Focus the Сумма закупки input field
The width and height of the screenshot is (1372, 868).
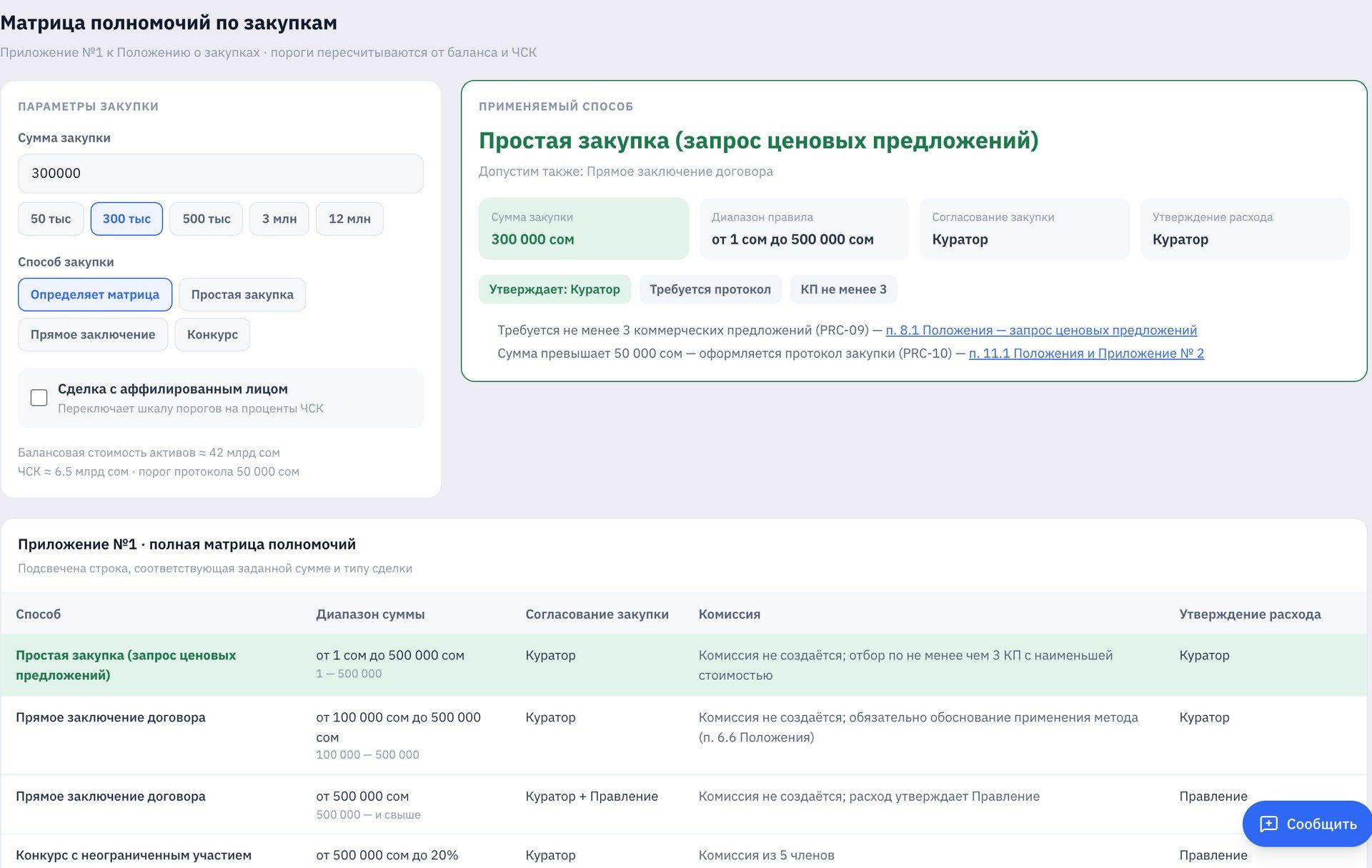(x=221, y=174)
